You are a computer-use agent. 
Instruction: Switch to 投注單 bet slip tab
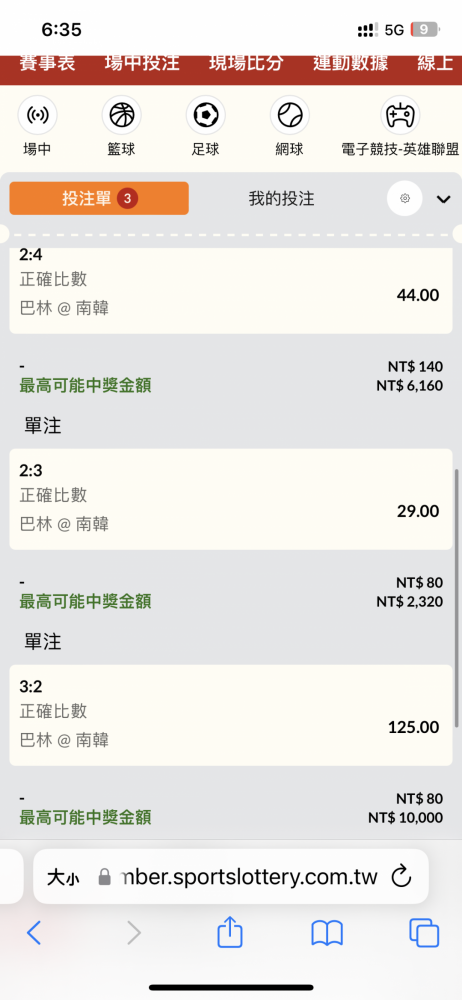[x=99, y=198]
